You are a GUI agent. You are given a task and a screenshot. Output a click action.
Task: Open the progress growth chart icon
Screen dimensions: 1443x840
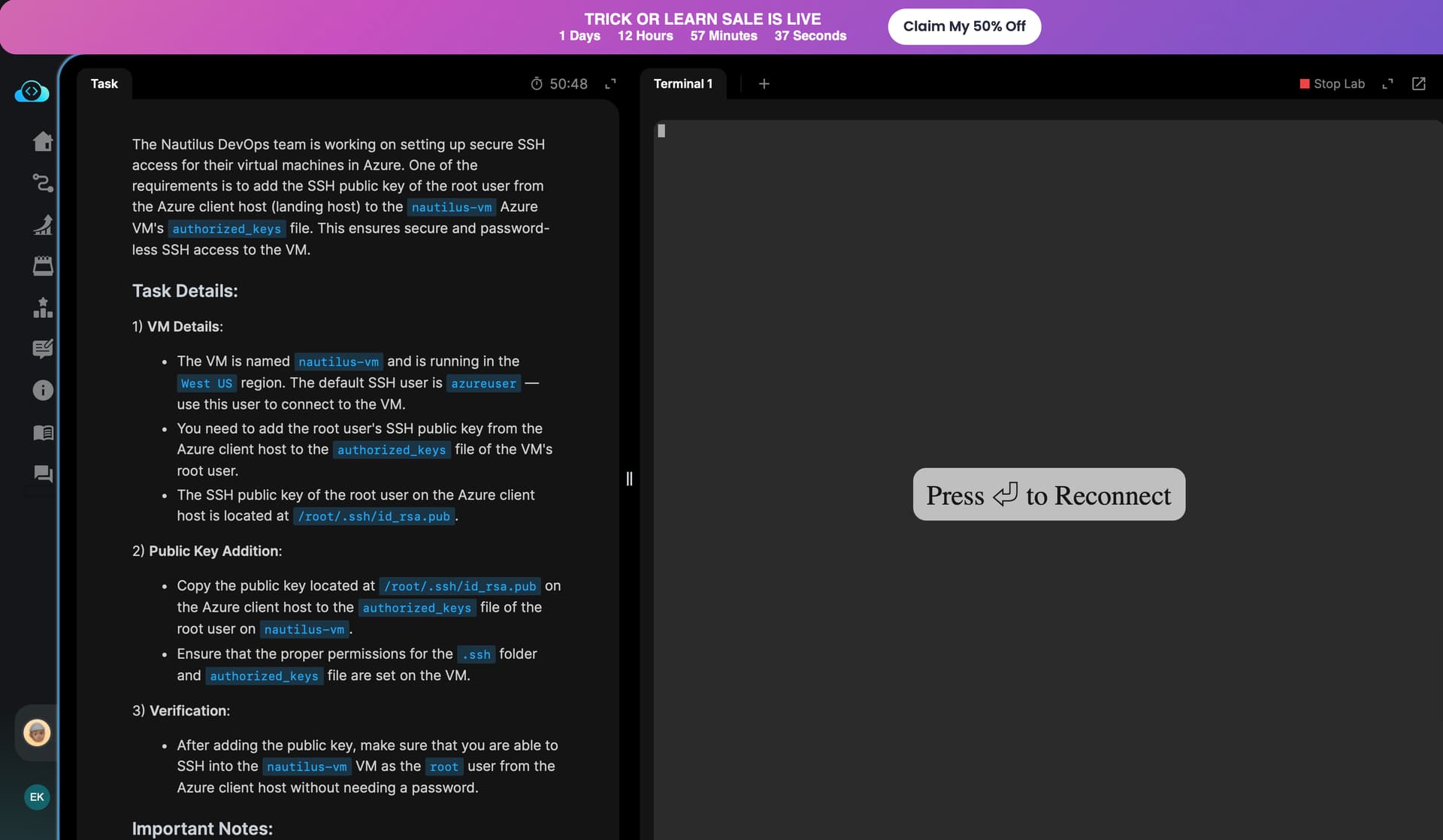pos(43,225)
